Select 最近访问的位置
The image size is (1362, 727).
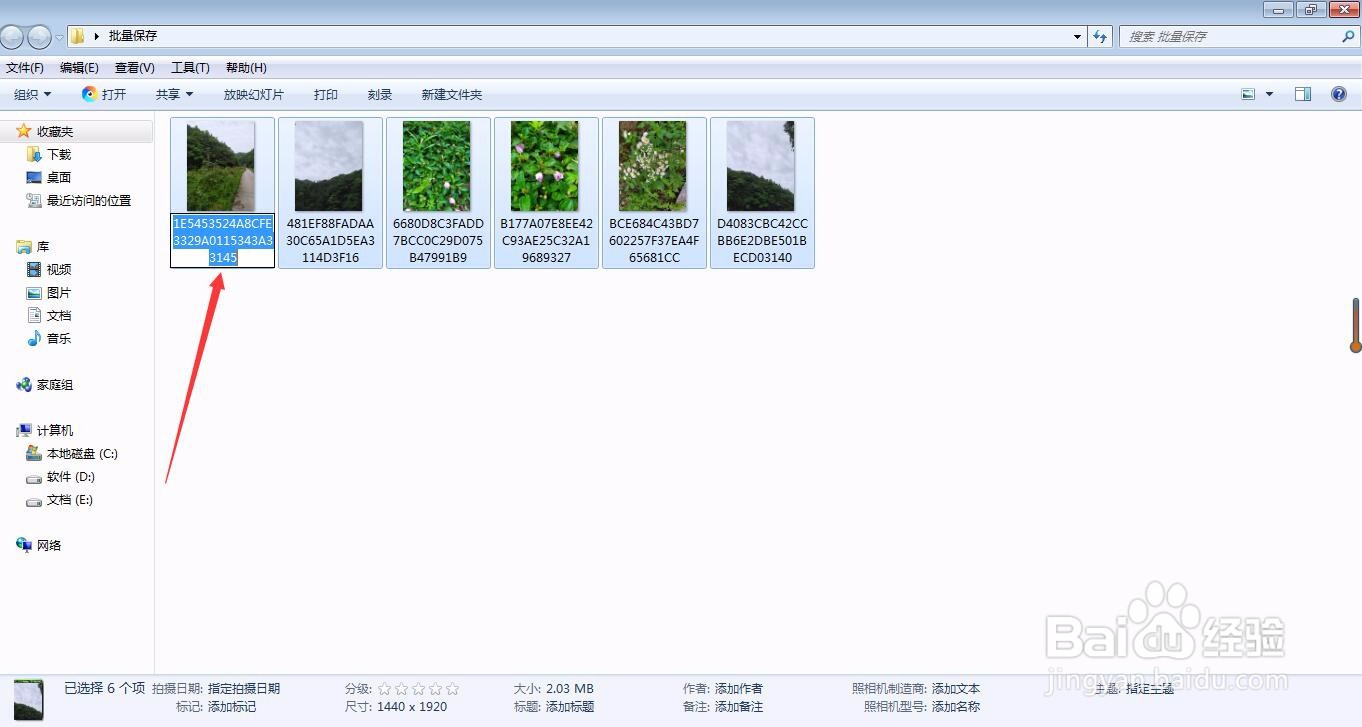pos(89,200)
